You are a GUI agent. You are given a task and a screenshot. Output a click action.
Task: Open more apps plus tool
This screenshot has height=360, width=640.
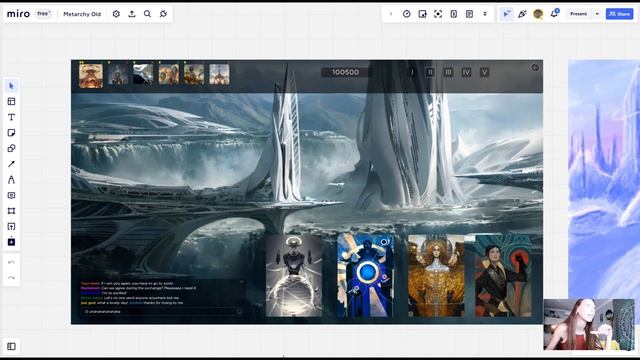click(11, 242)
